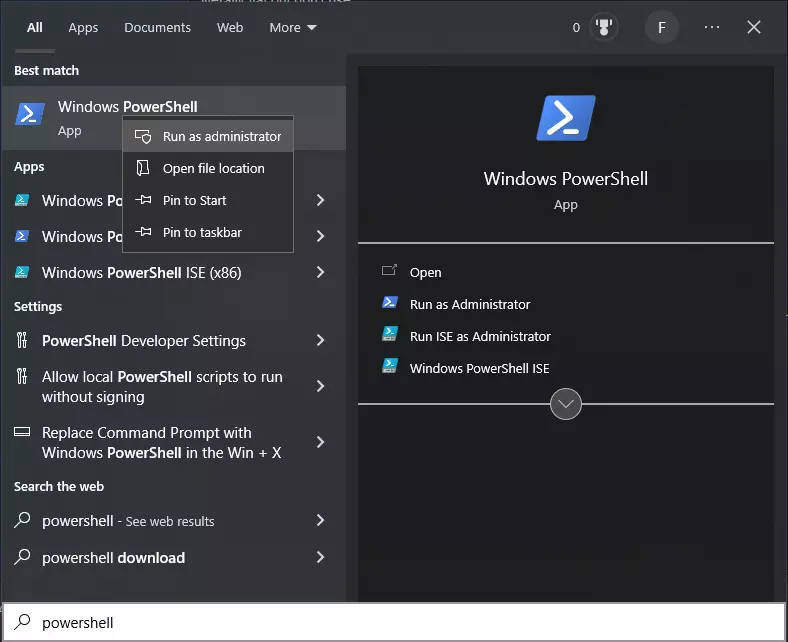Select Run as administrator in context menu
Image resolution: width=788 pixels, height=642 pixels.
(221, 137)
